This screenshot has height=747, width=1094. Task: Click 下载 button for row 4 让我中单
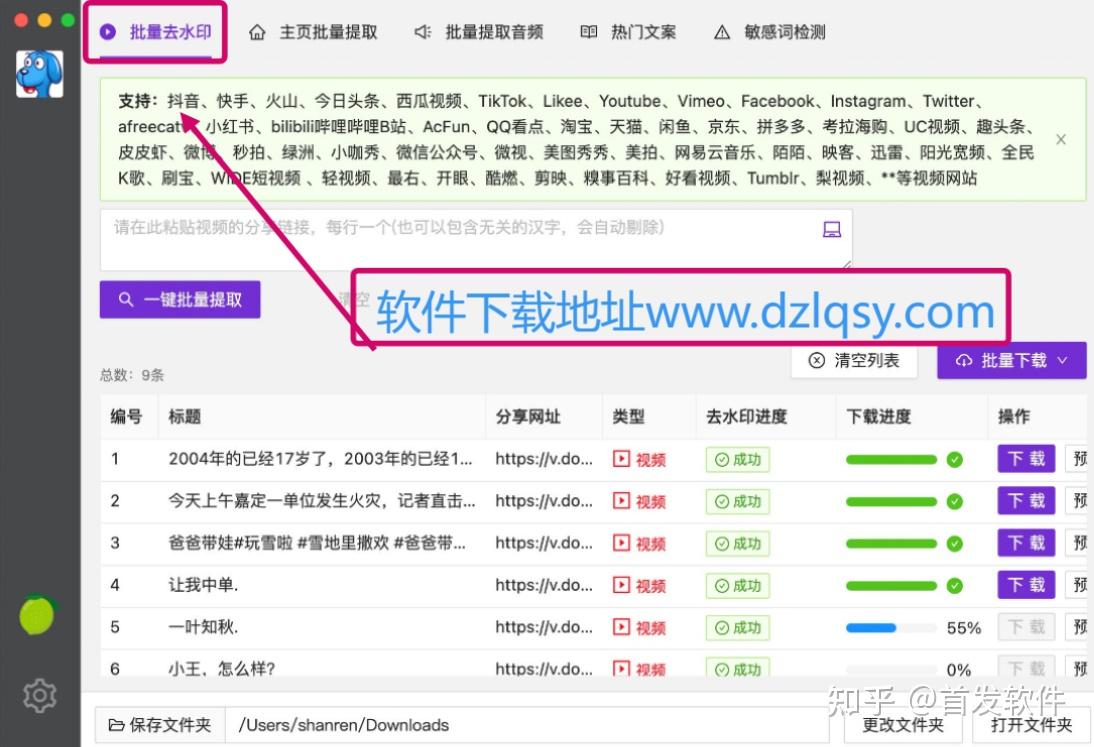coord(1026,584)
